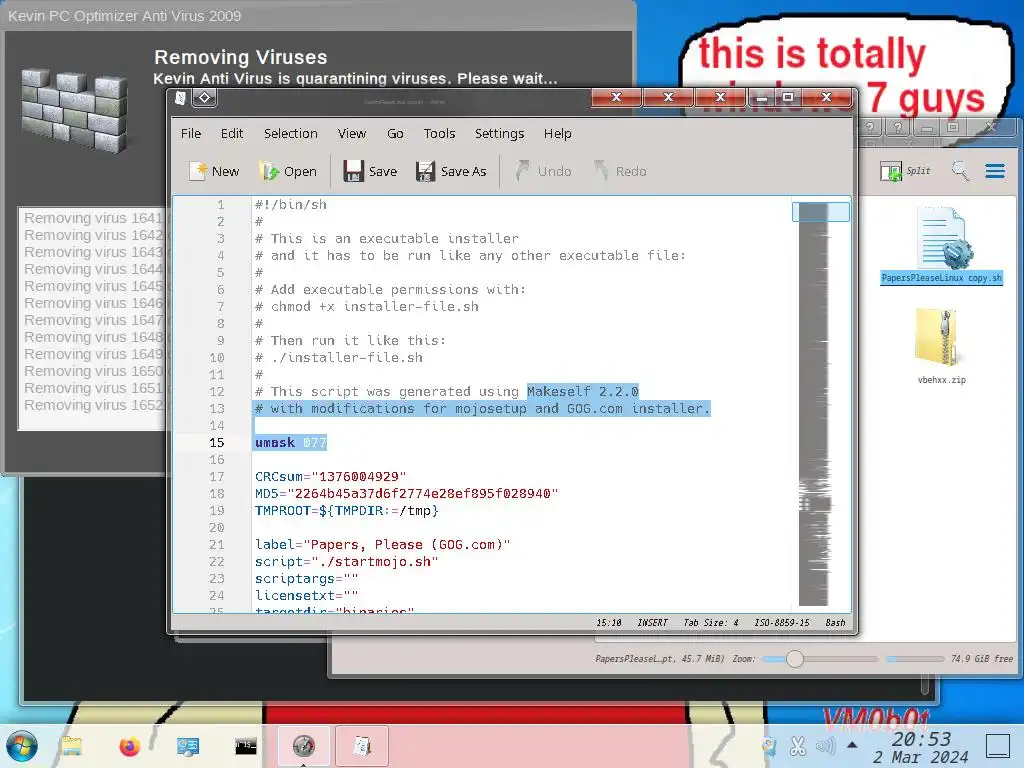Viewport: 1024px width, 768px height.
Task: Open the Selection menu
Action: 291,133
